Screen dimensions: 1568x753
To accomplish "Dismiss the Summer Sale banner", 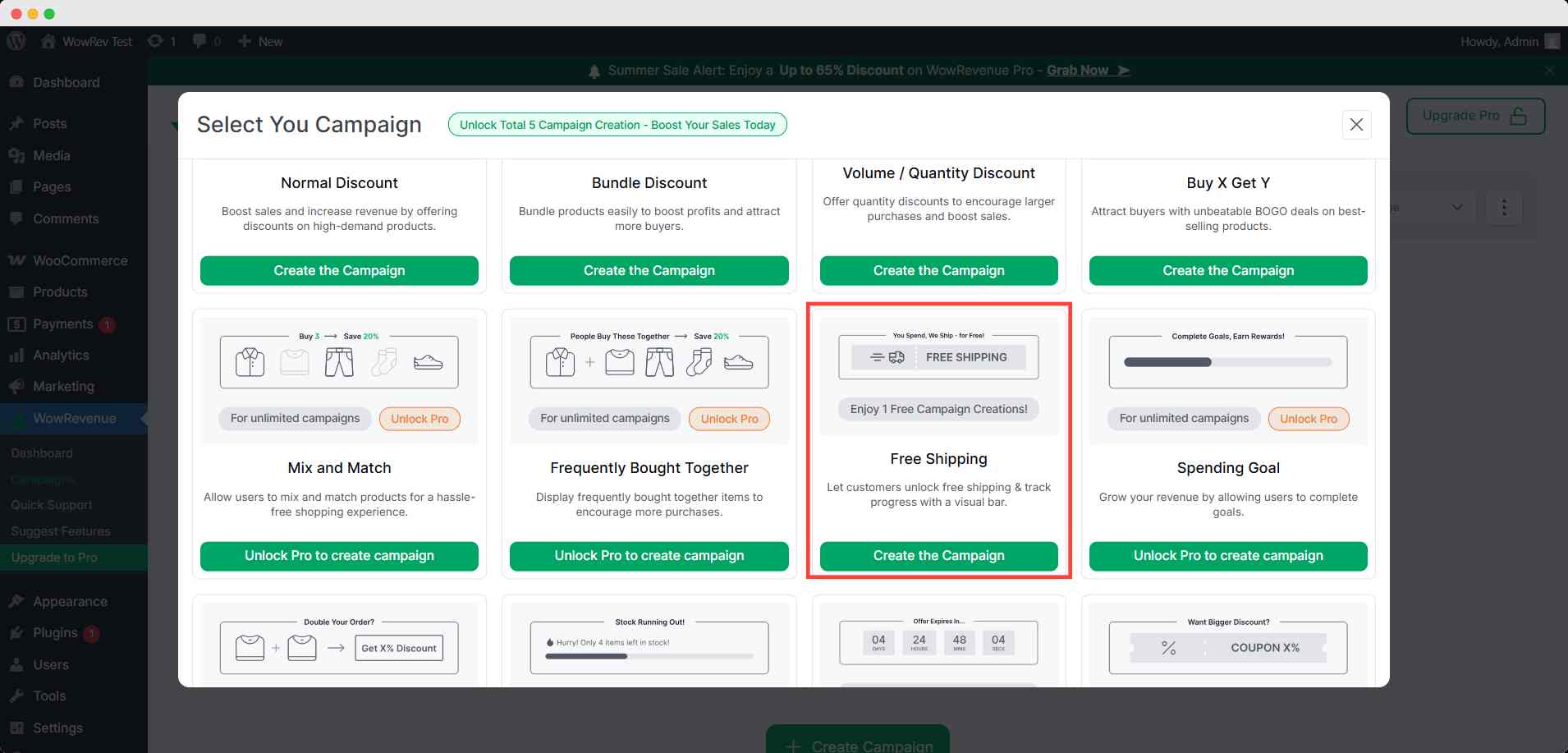I will click(x=1549, y=71).
